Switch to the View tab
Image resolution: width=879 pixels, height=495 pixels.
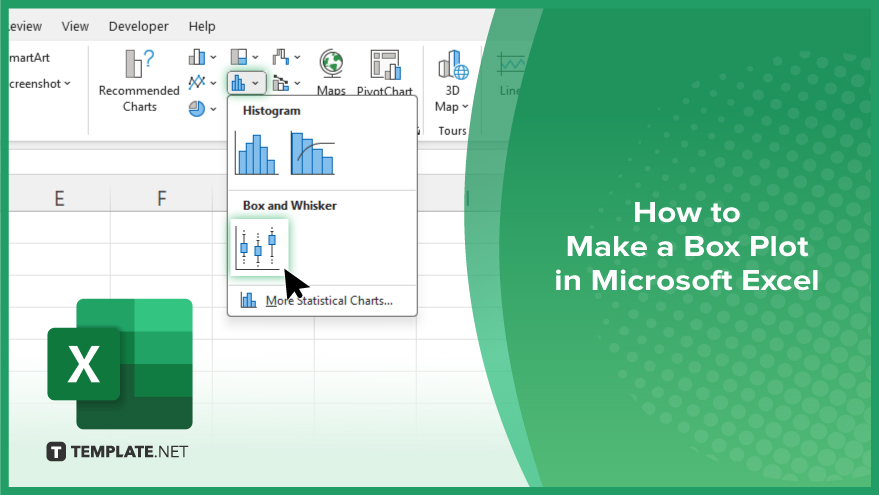pos(75,26)
